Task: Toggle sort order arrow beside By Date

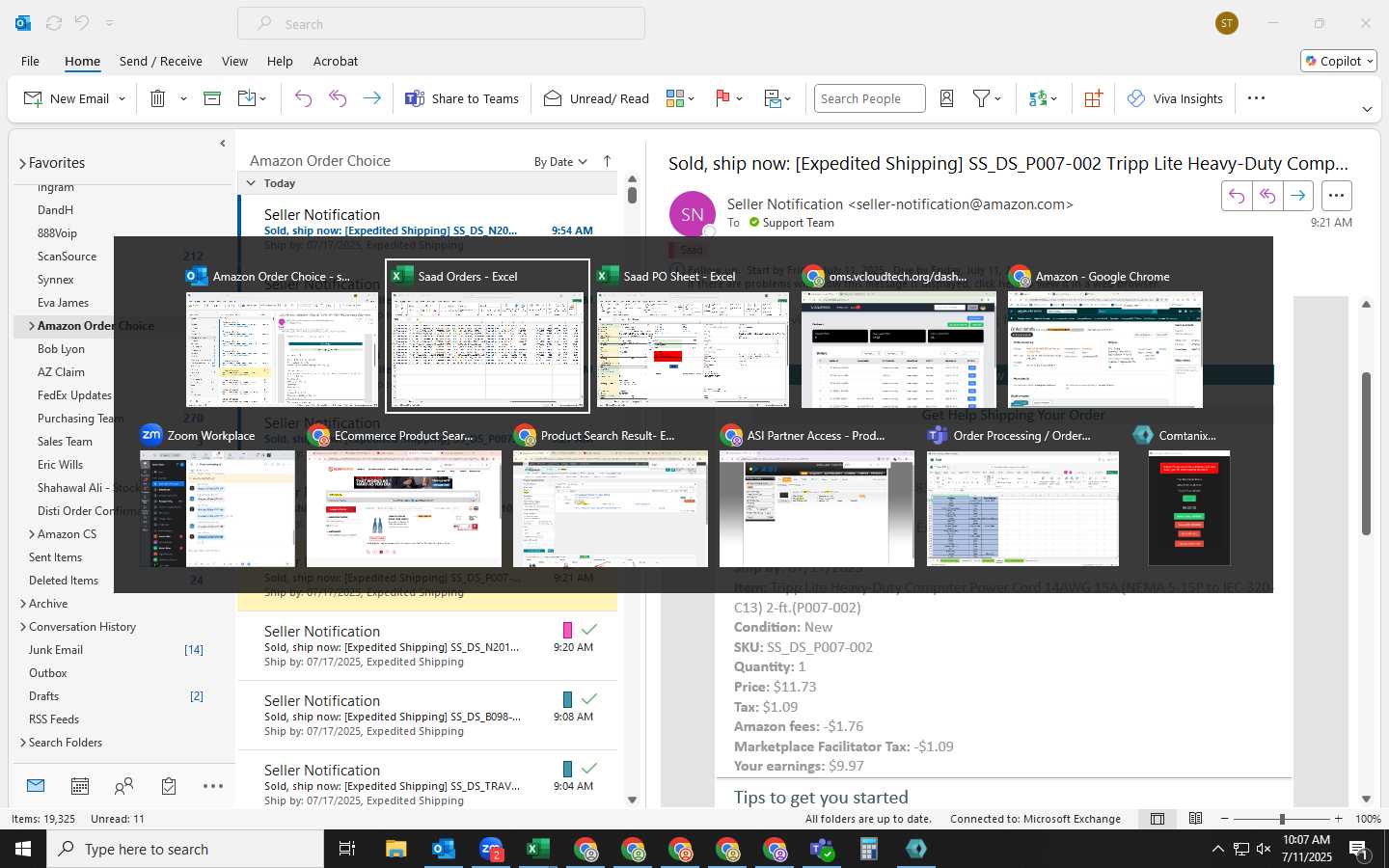Action: (x=607, y=161)
